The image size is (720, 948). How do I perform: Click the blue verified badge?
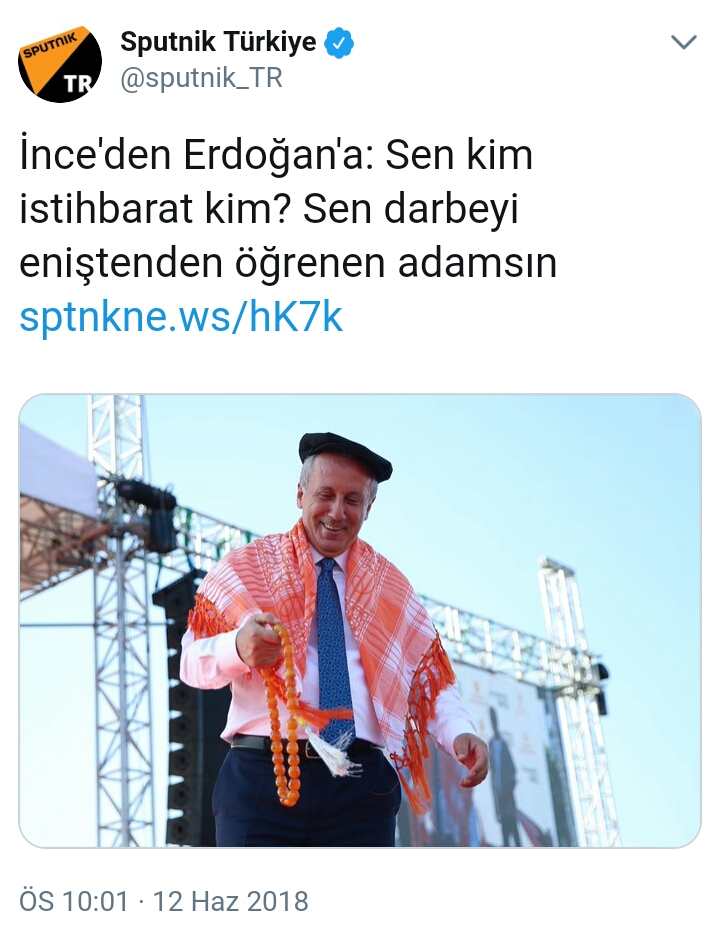(339, 43)
